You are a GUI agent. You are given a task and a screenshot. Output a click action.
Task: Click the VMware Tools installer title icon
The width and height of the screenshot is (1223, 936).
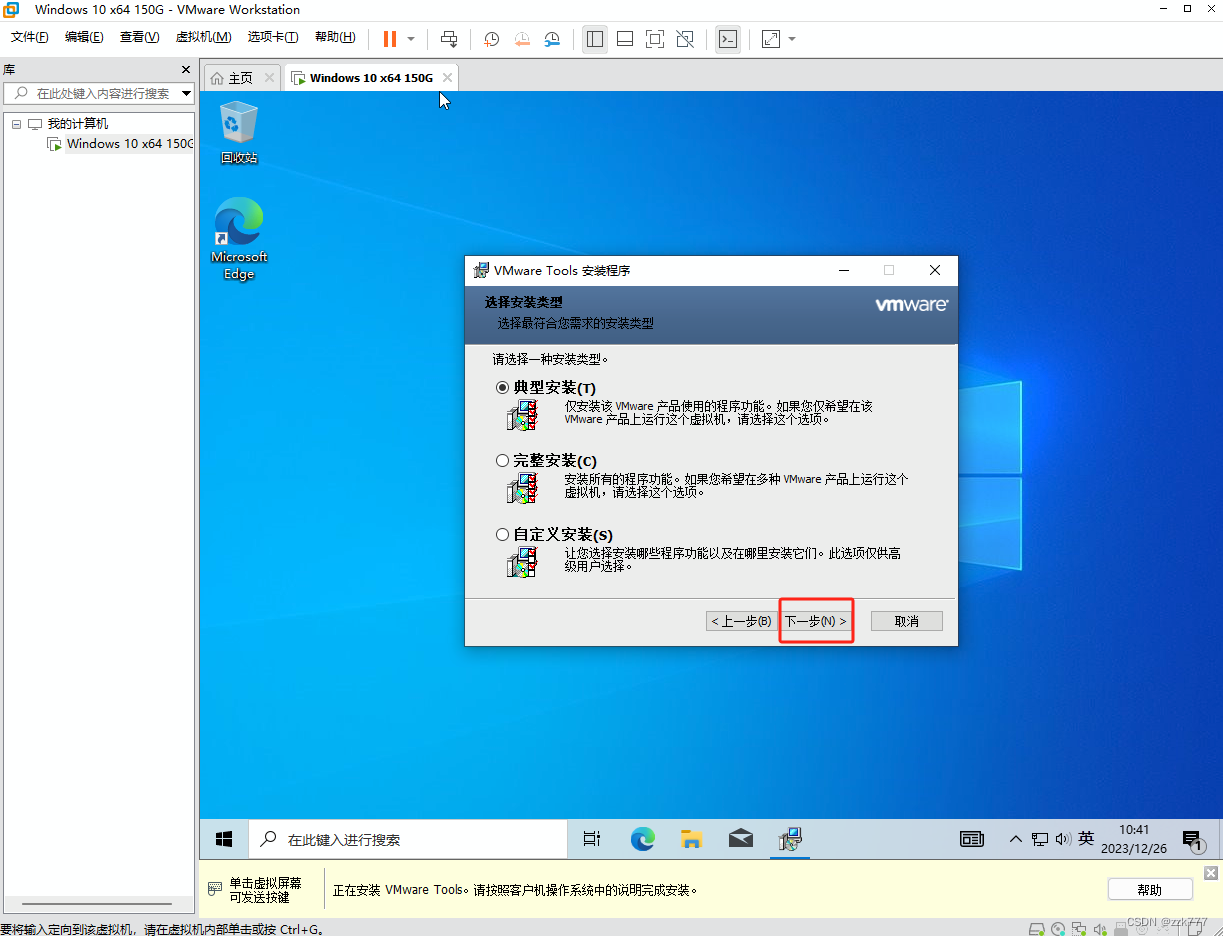click(x=481, y=270)
